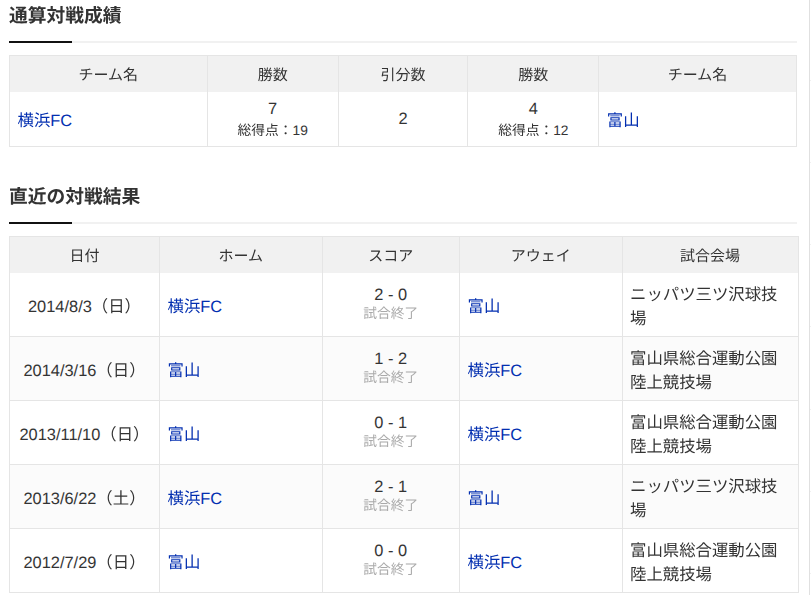Select away team 横浜FC in 2013/11/10 row
Viewport: 811px width, 595px height.
pyautogui.click(x=494, y=434)
